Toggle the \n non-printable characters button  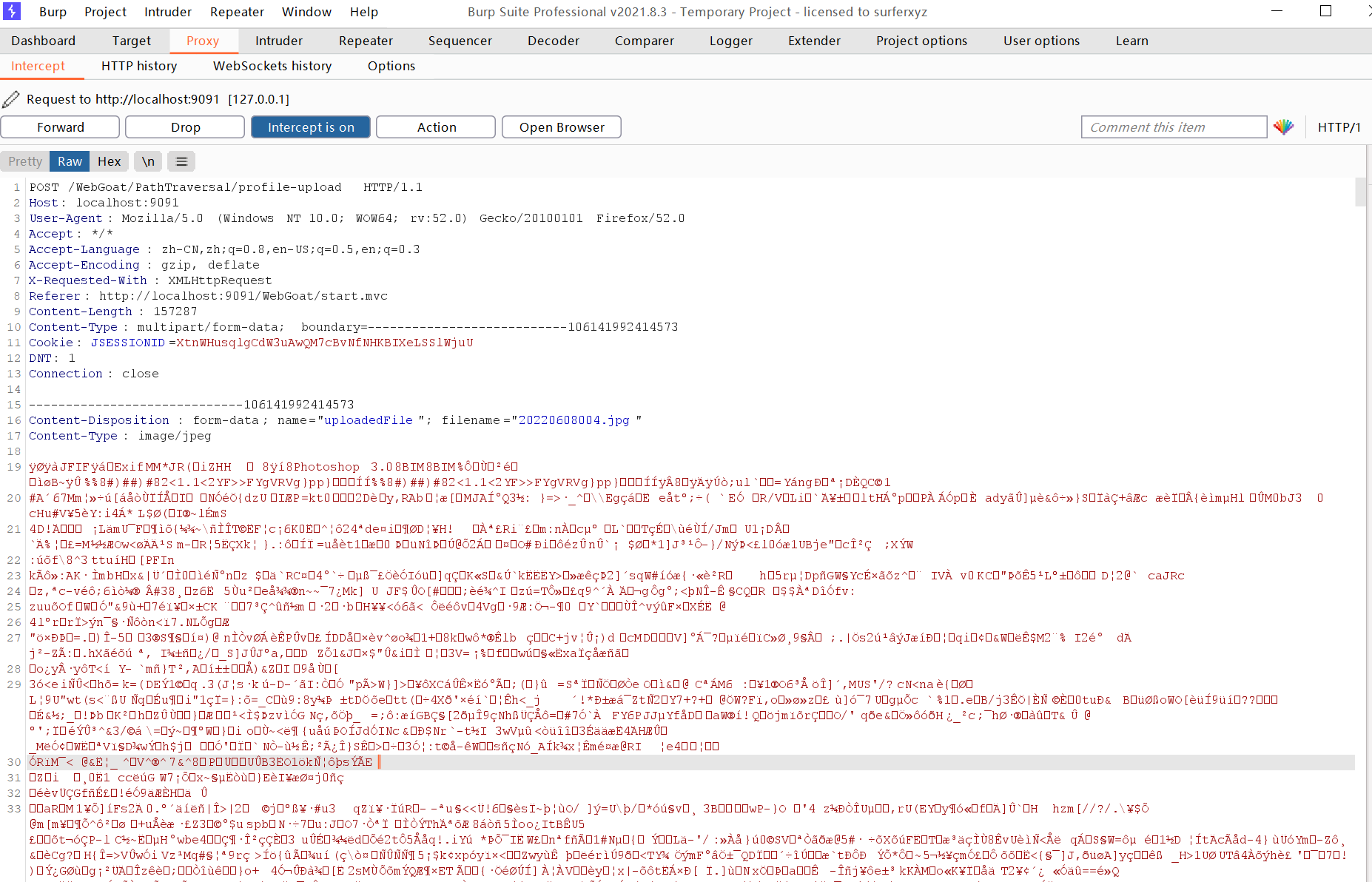148,161
